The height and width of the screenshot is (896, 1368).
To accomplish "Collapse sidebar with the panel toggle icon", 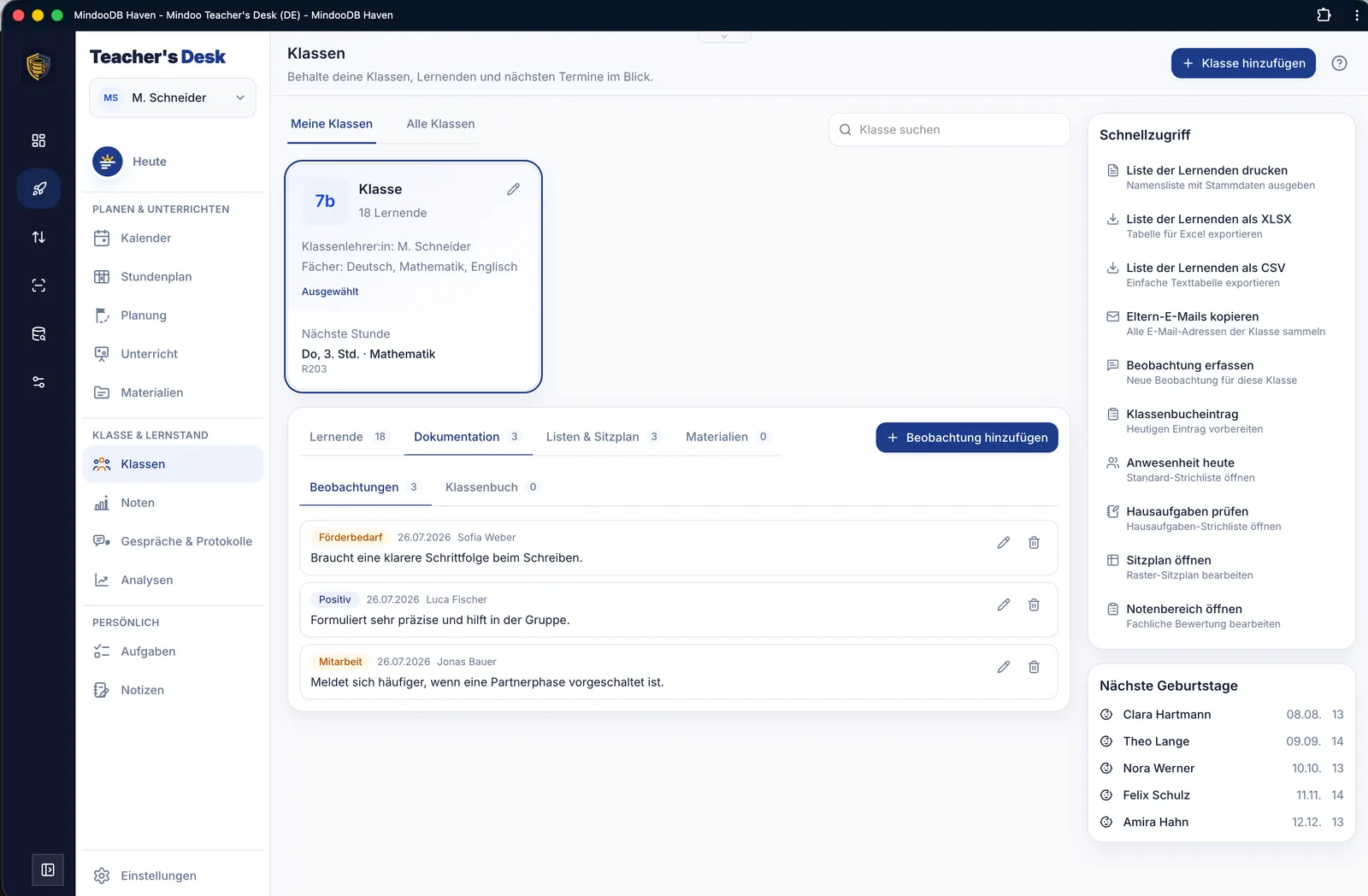I will (x=48, y=869).
